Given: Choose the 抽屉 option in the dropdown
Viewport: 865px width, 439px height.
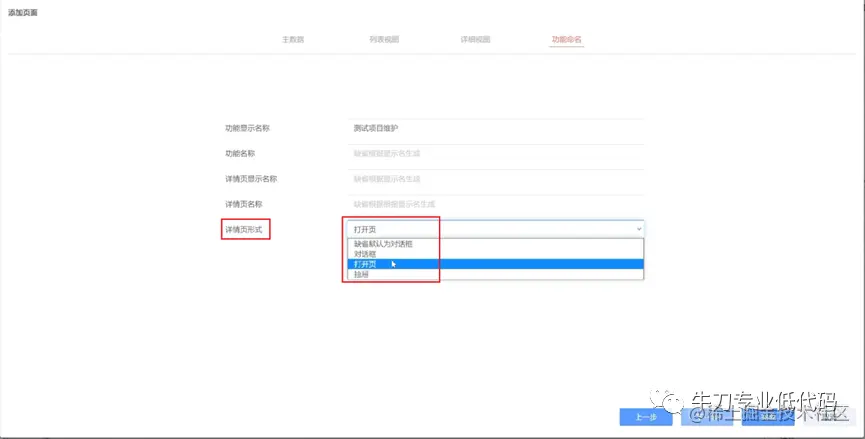Looking at the screenshot, I should pos(495,274).
